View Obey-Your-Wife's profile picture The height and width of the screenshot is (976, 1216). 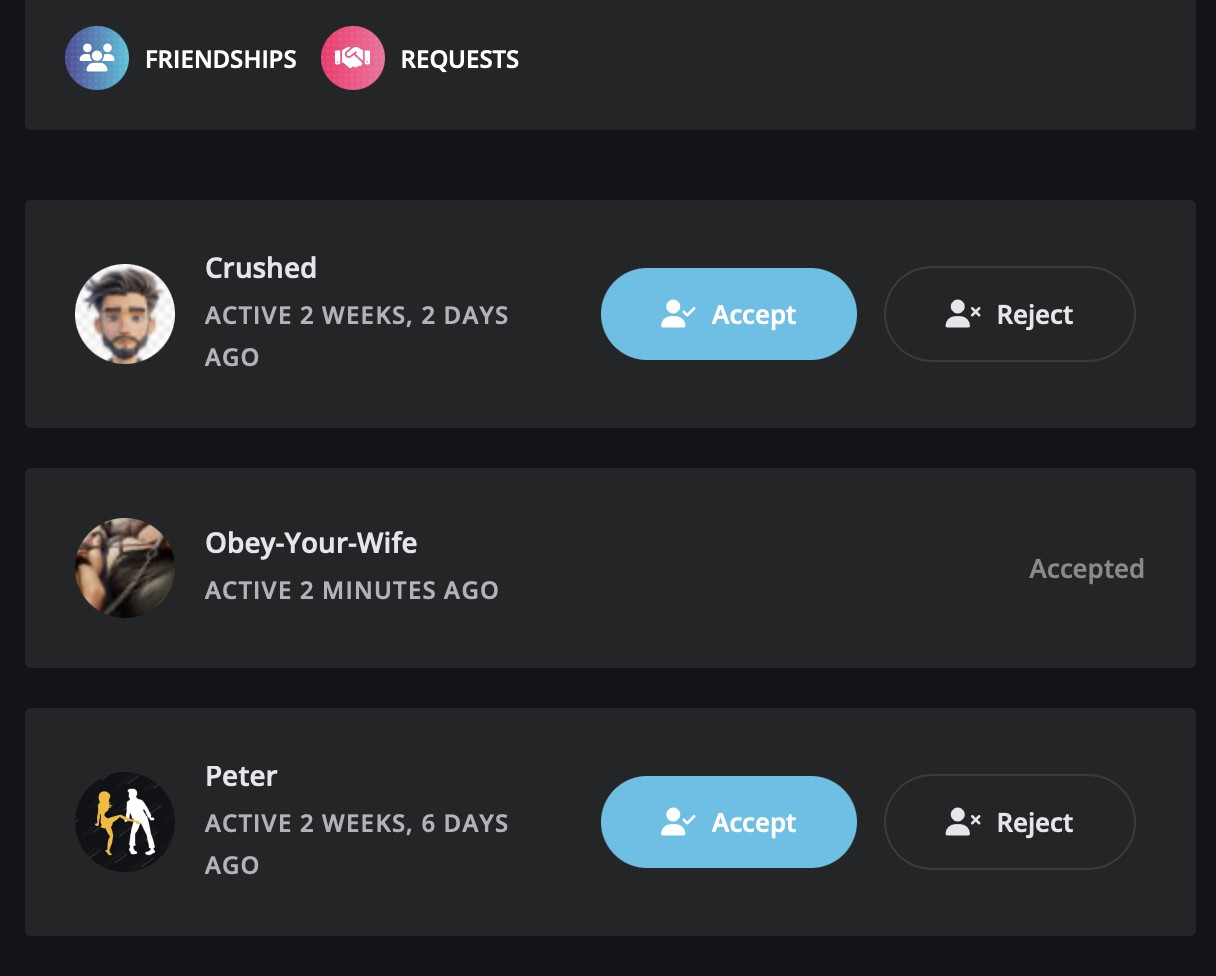(x=125, y=568)
